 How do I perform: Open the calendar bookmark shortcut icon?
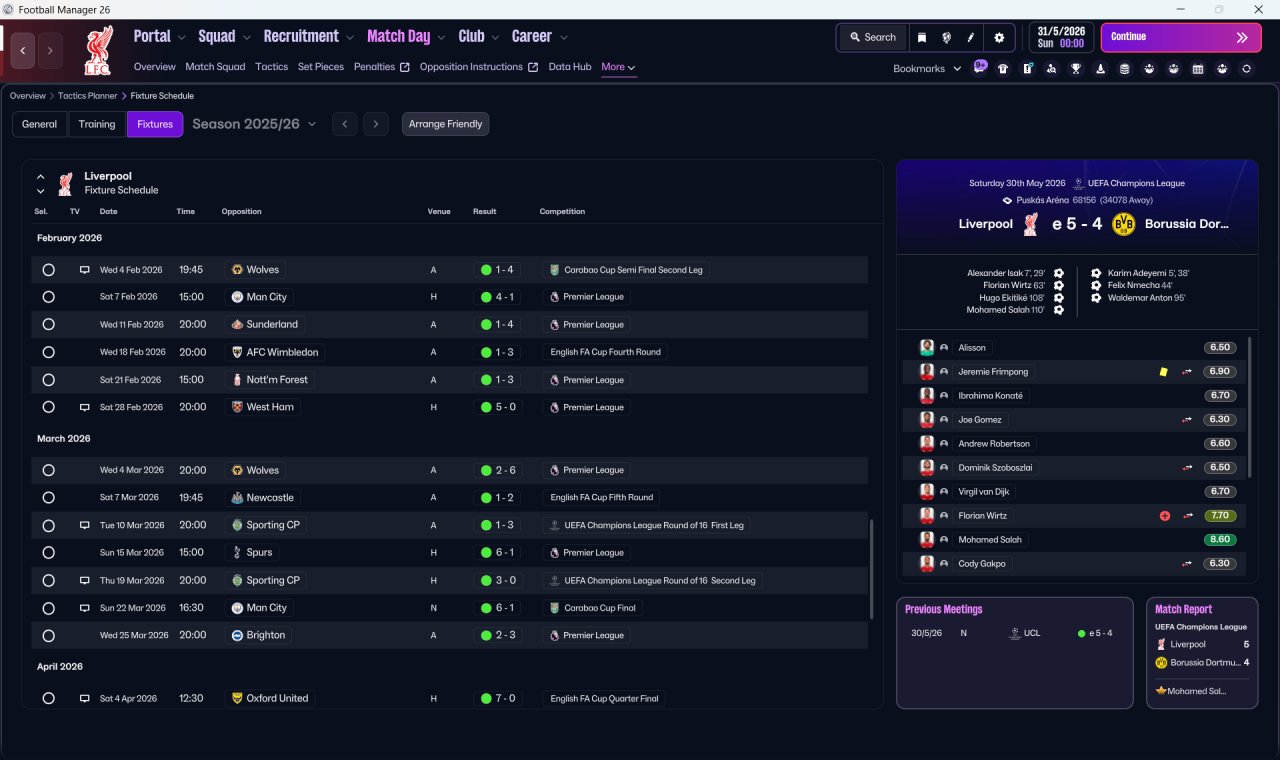1197,68
